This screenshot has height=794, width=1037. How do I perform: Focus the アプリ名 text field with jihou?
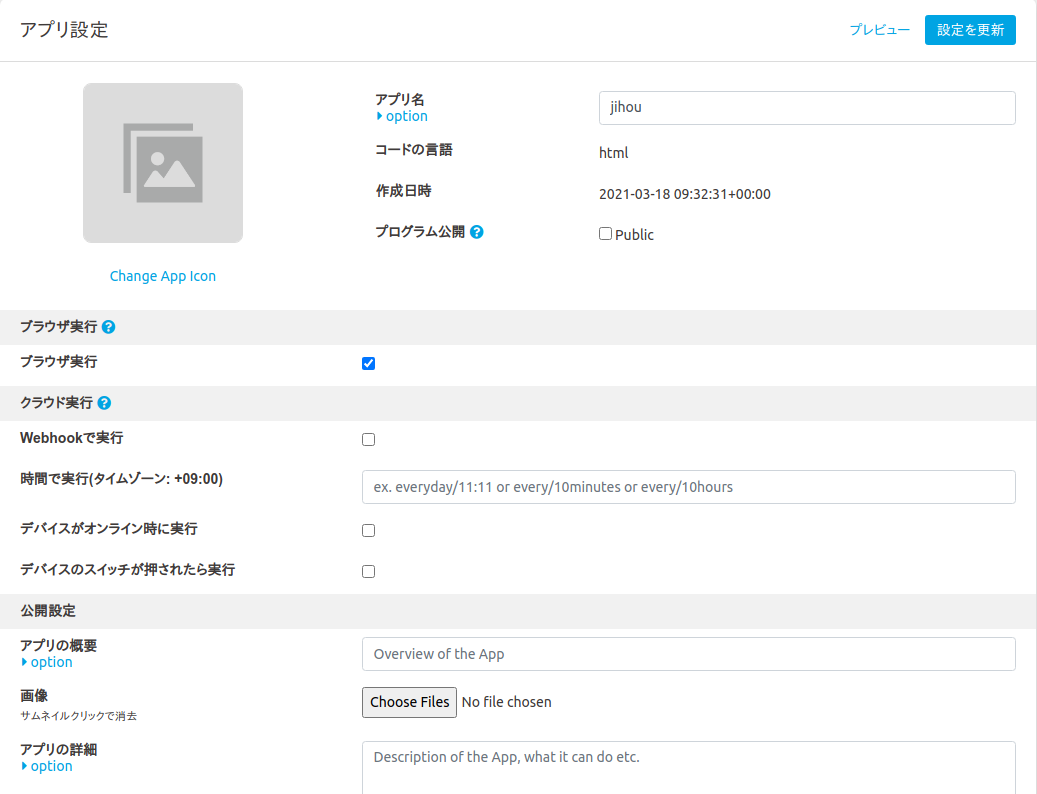tap(806, 108)
